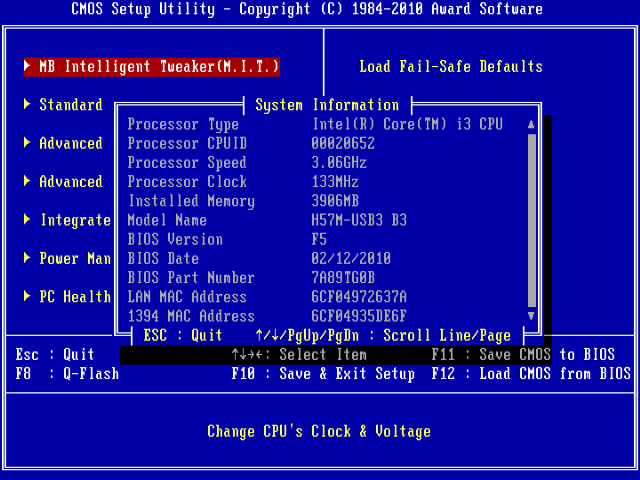The width and height of the screenshot is (640, 480).
Task: Click ESC : Quit in System Information footer
Action: click(183, 336)
